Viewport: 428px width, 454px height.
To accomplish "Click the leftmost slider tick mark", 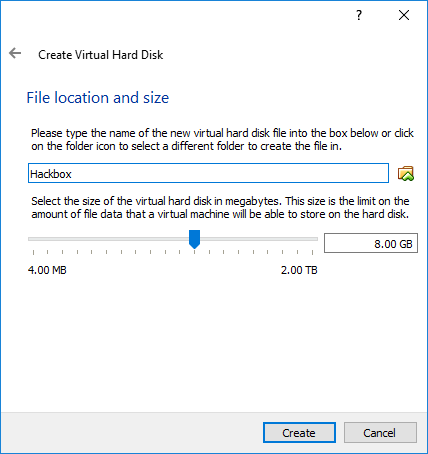I will click(33, 252).
